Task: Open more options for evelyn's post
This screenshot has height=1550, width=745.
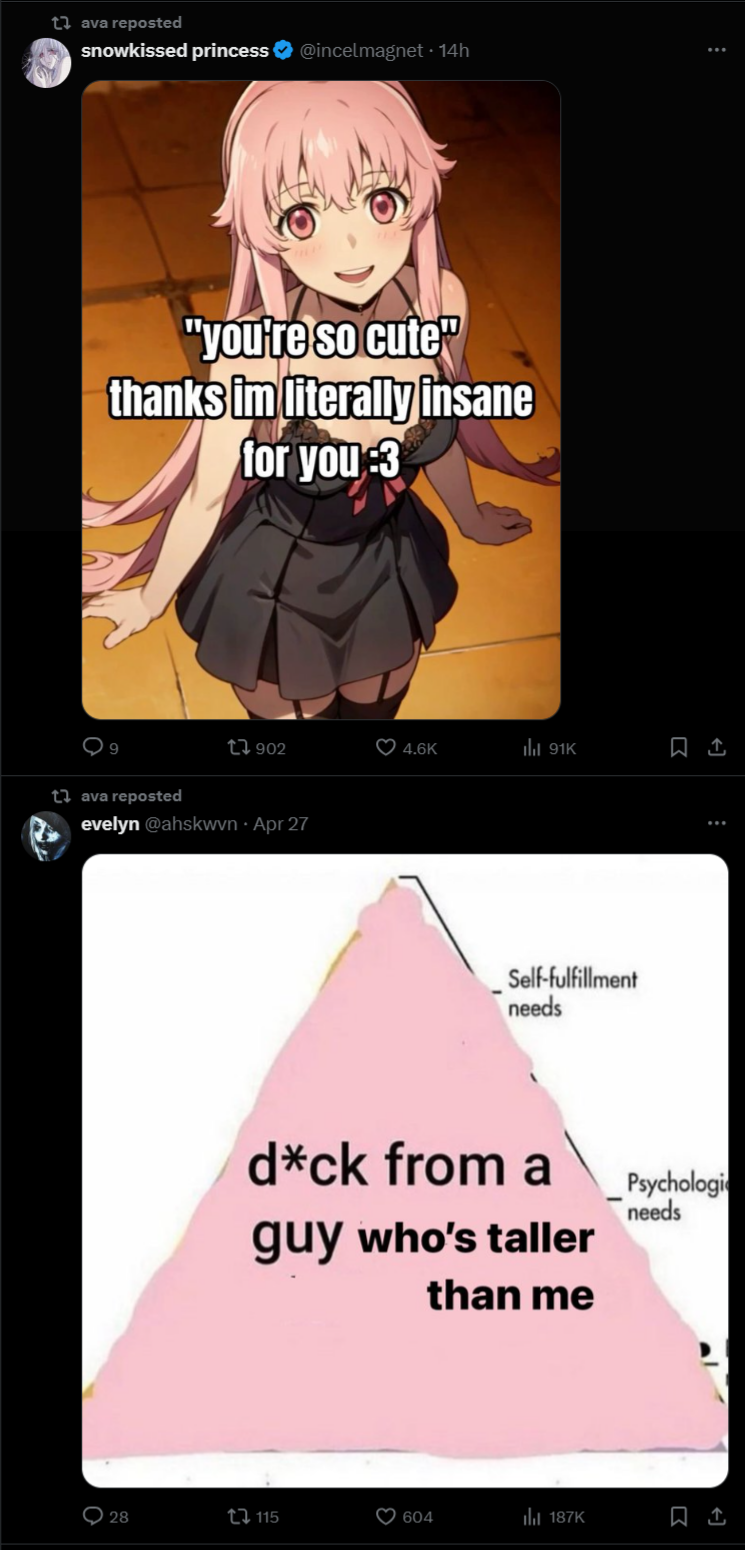Action: click(x=715, y=823)
